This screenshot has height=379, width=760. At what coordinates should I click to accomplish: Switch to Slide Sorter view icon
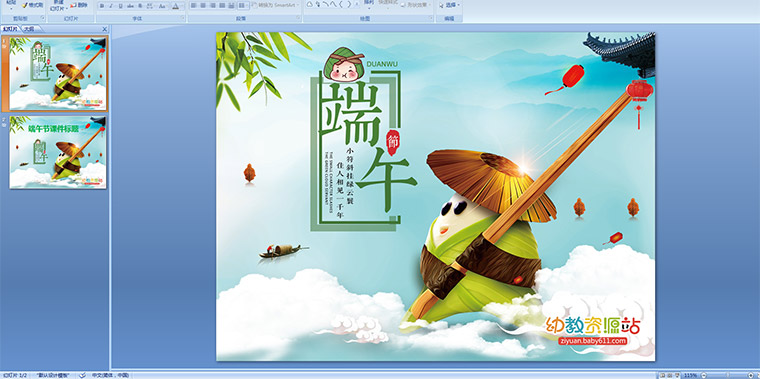point(669,375)
